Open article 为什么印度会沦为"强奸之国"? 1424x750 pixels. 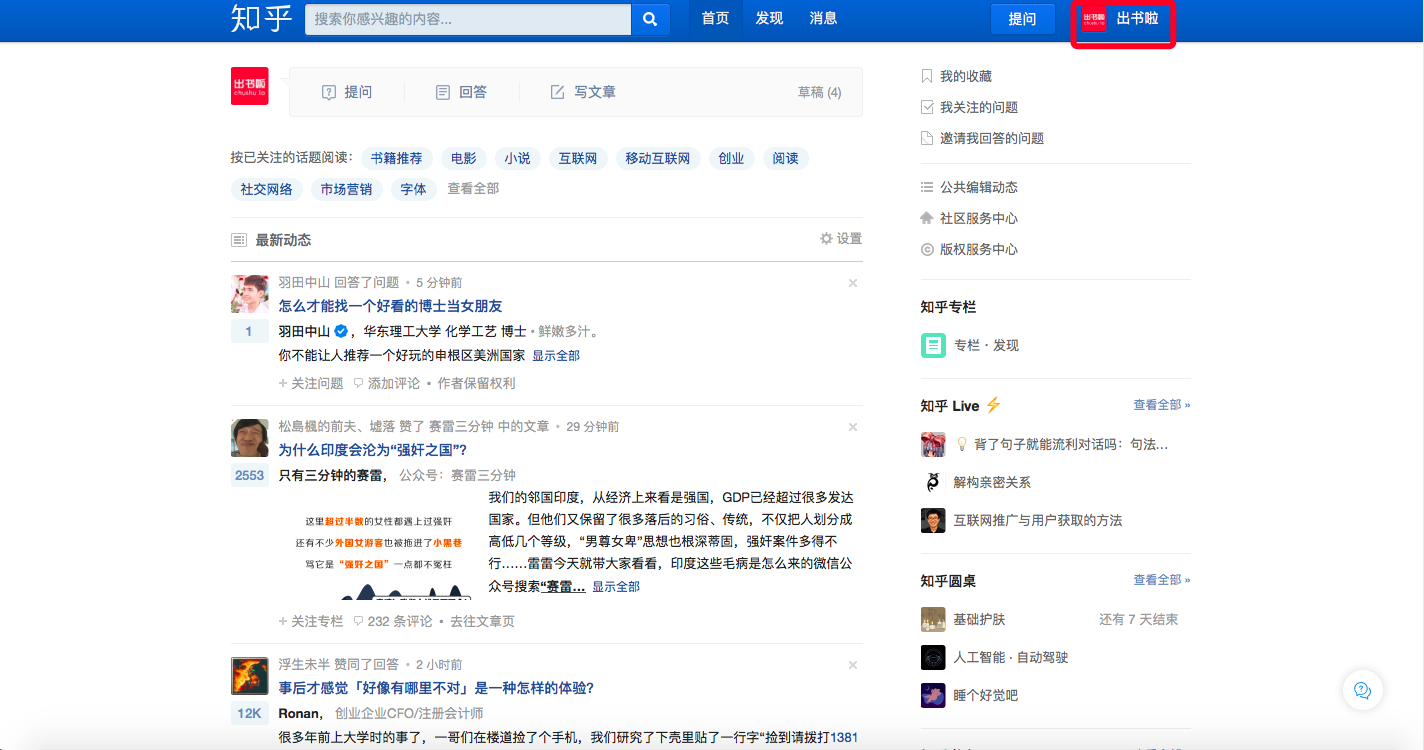[373, 450]
